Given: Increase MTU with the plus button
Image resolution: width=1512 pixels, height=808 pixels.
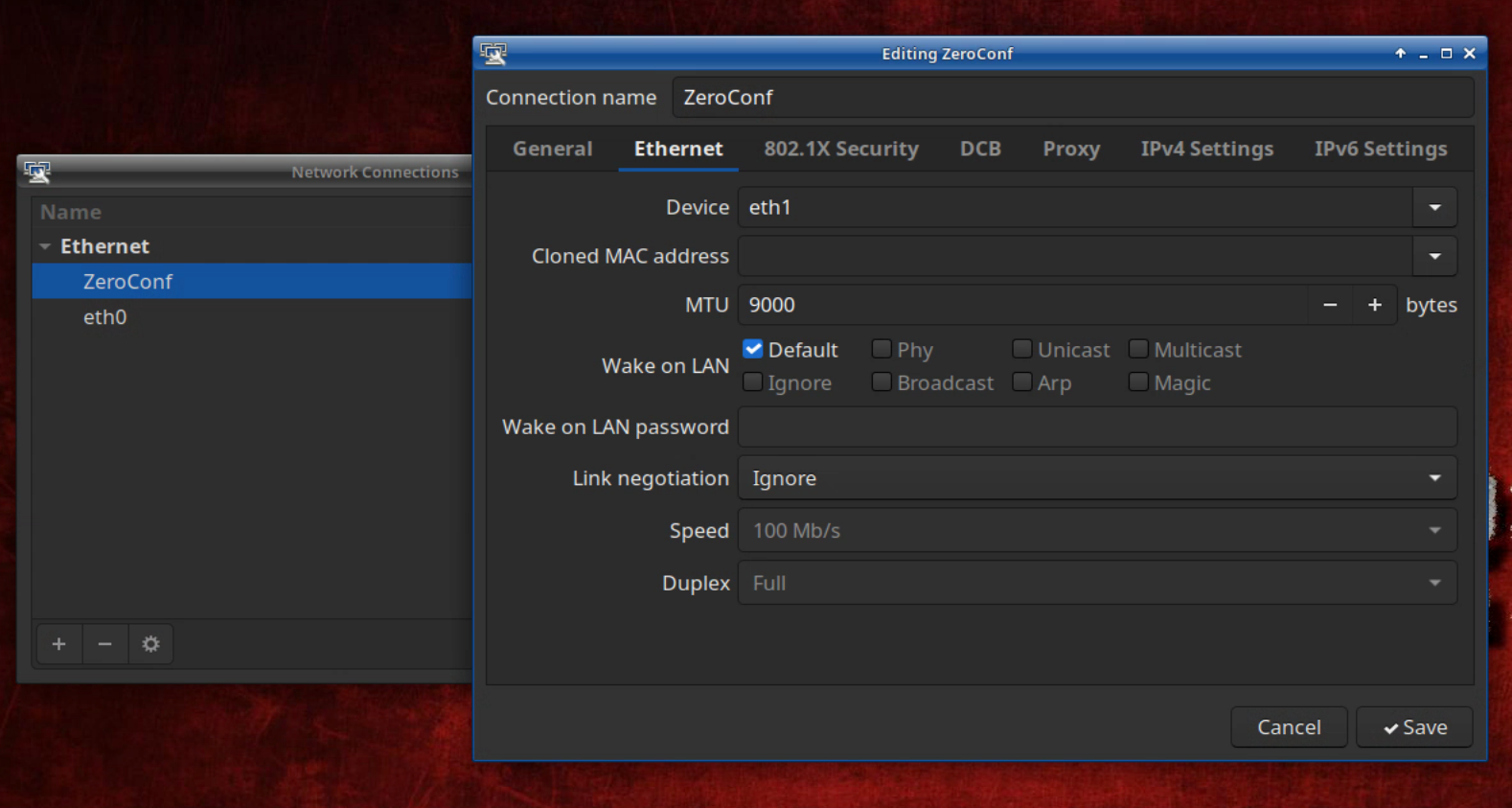Looking at the screenshot, I should [1374, 305].
